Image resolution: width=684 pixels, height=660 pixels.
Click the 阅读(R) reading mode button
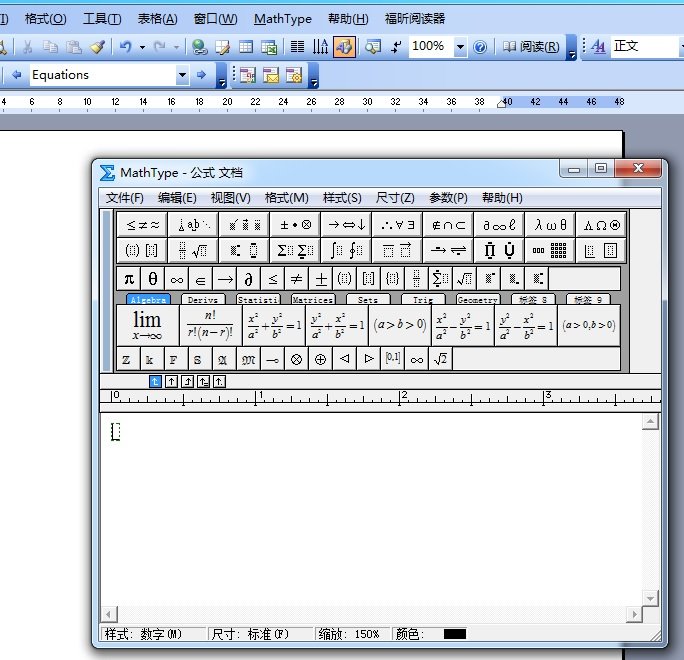(531, 46)
